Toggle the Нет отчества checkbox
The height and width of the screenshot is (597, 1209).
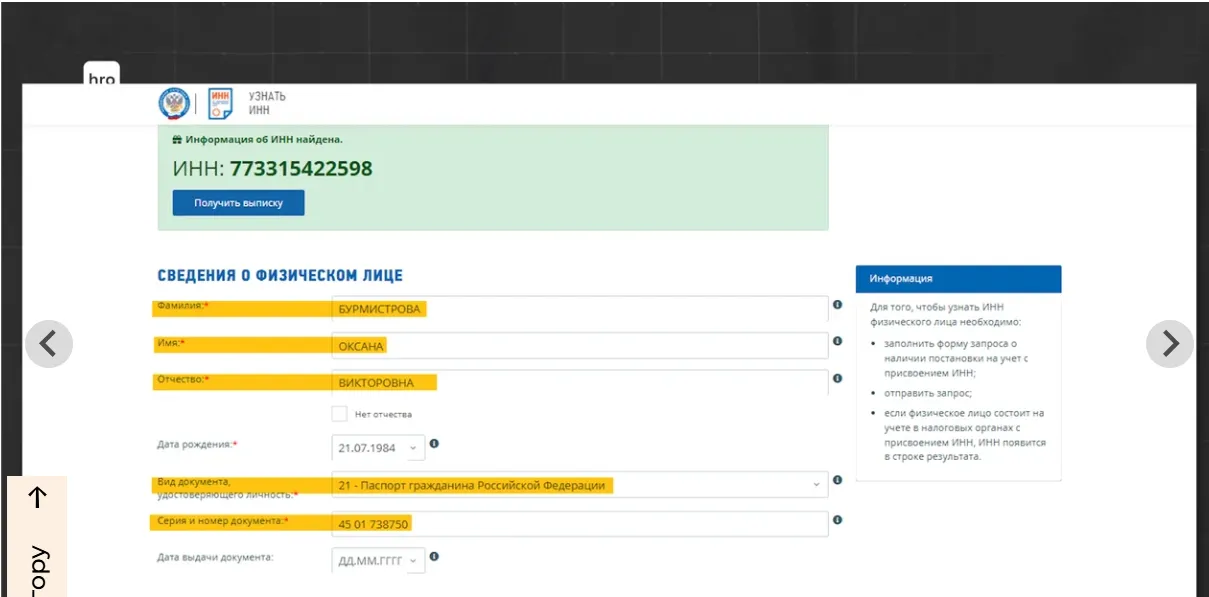click(x=340, y=414)
